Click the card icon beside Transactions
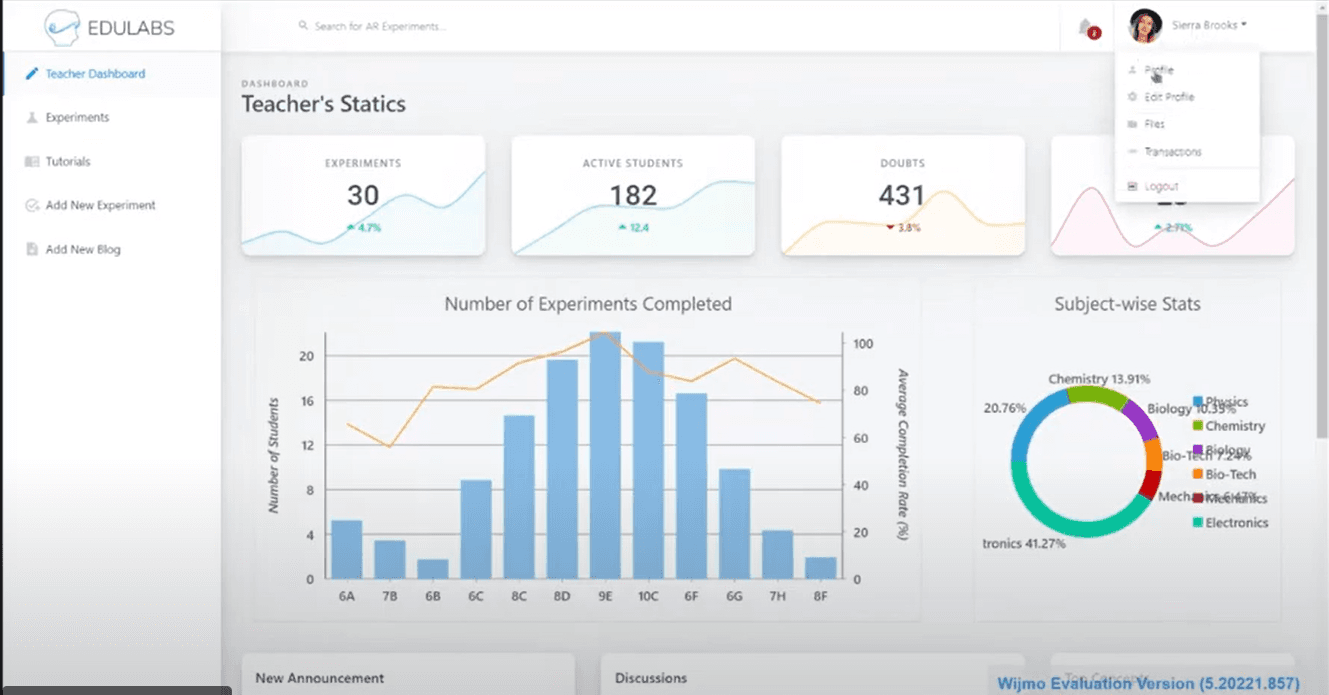The image size is (1329, 695). pos(1132,152)
